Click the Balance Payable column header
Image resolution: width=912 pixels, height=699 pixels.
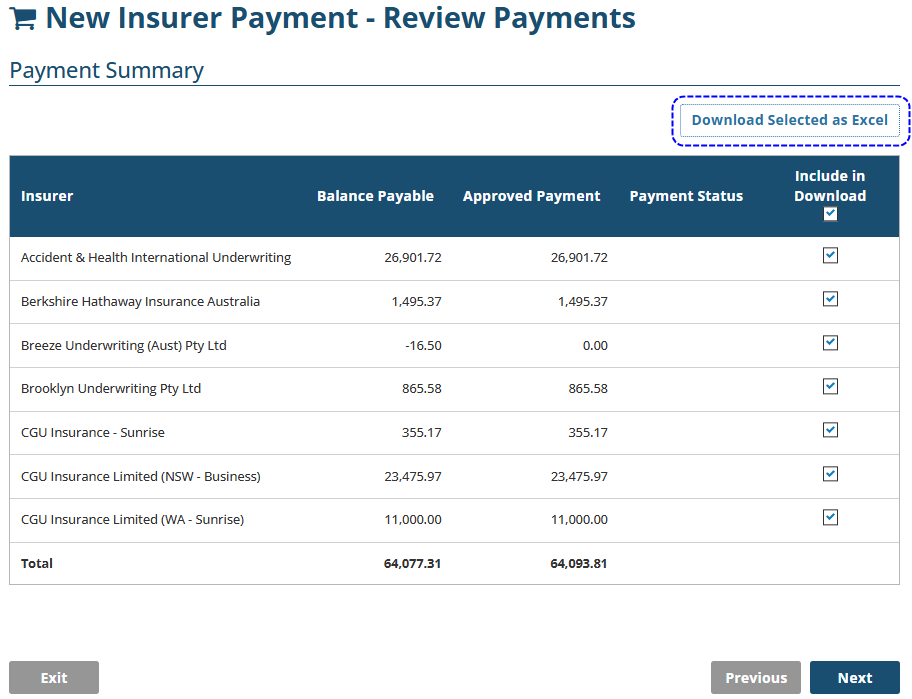click(x=375, y=196)
